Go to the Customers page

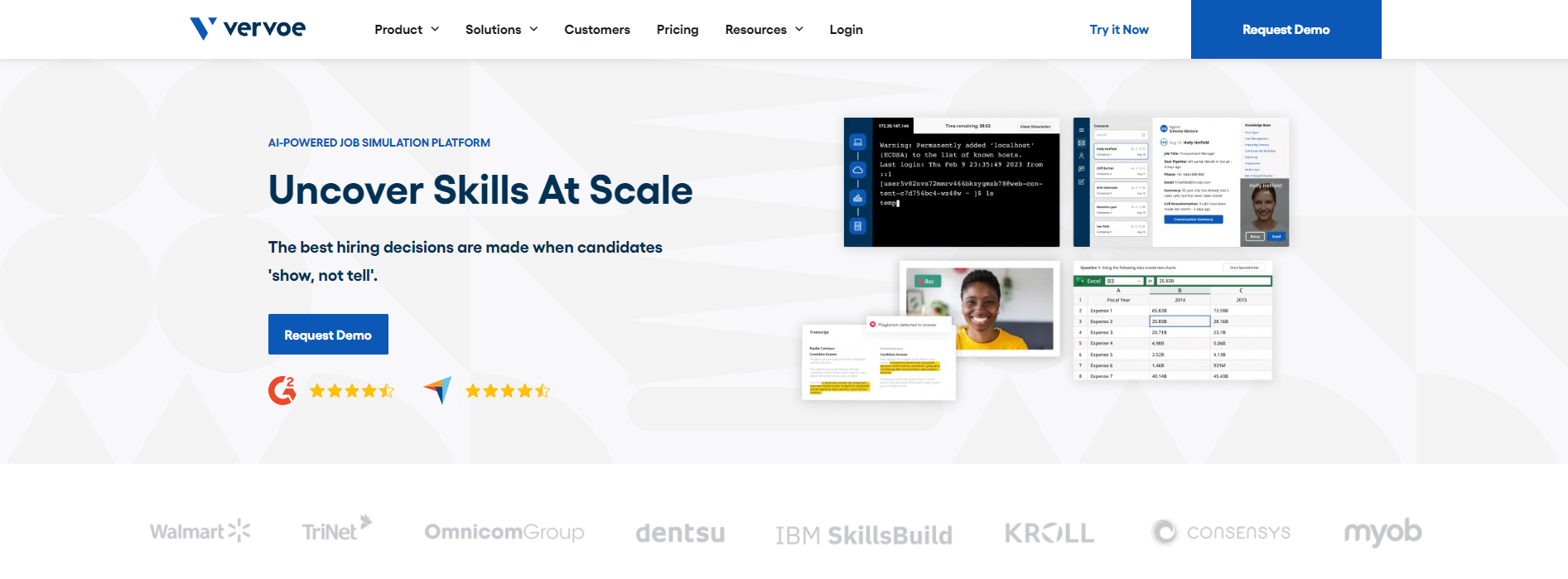(597, 30)
